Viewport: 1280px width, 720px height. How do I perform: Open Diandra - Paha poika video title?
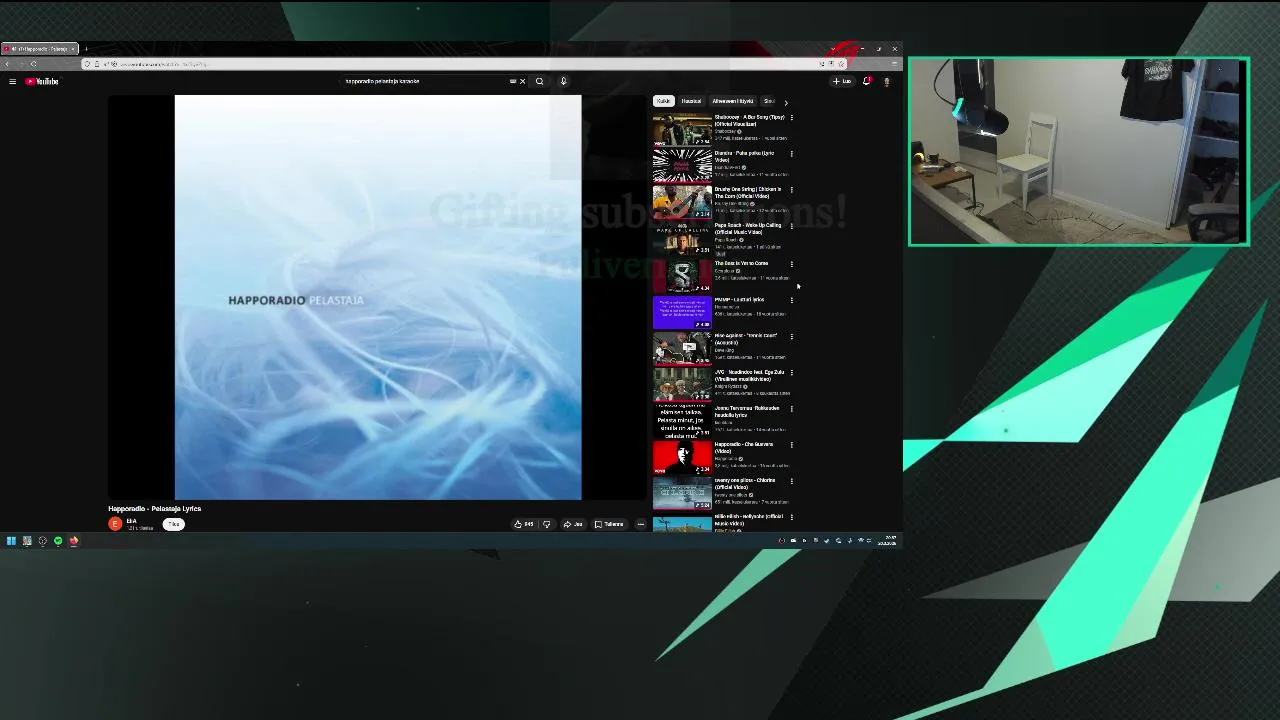pos(745,156)
